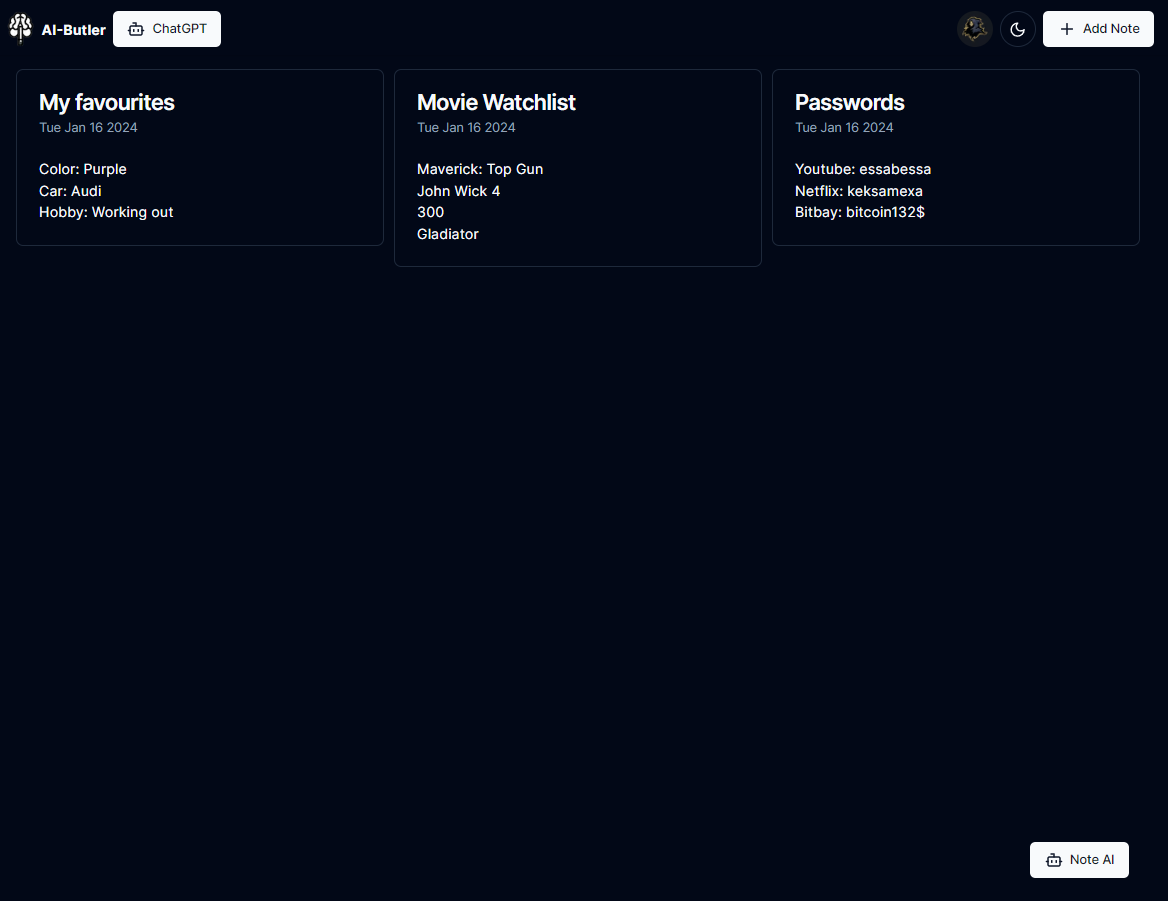Open the Note AI chat button
Screen dimensions: 1168x901
point(1079,860)
